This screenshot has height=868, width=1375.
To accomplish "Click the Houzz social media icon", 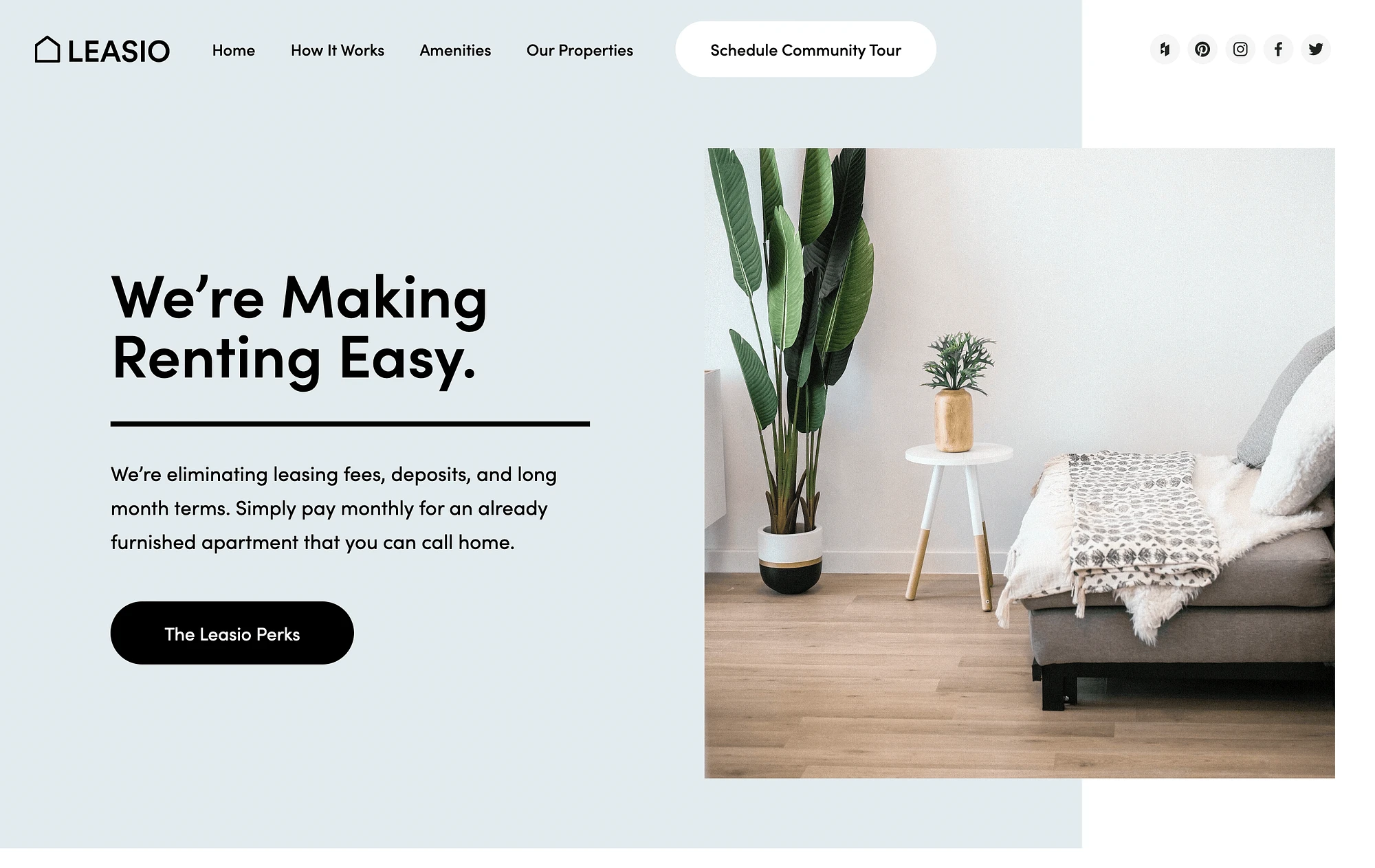I will pos(1163,49).
